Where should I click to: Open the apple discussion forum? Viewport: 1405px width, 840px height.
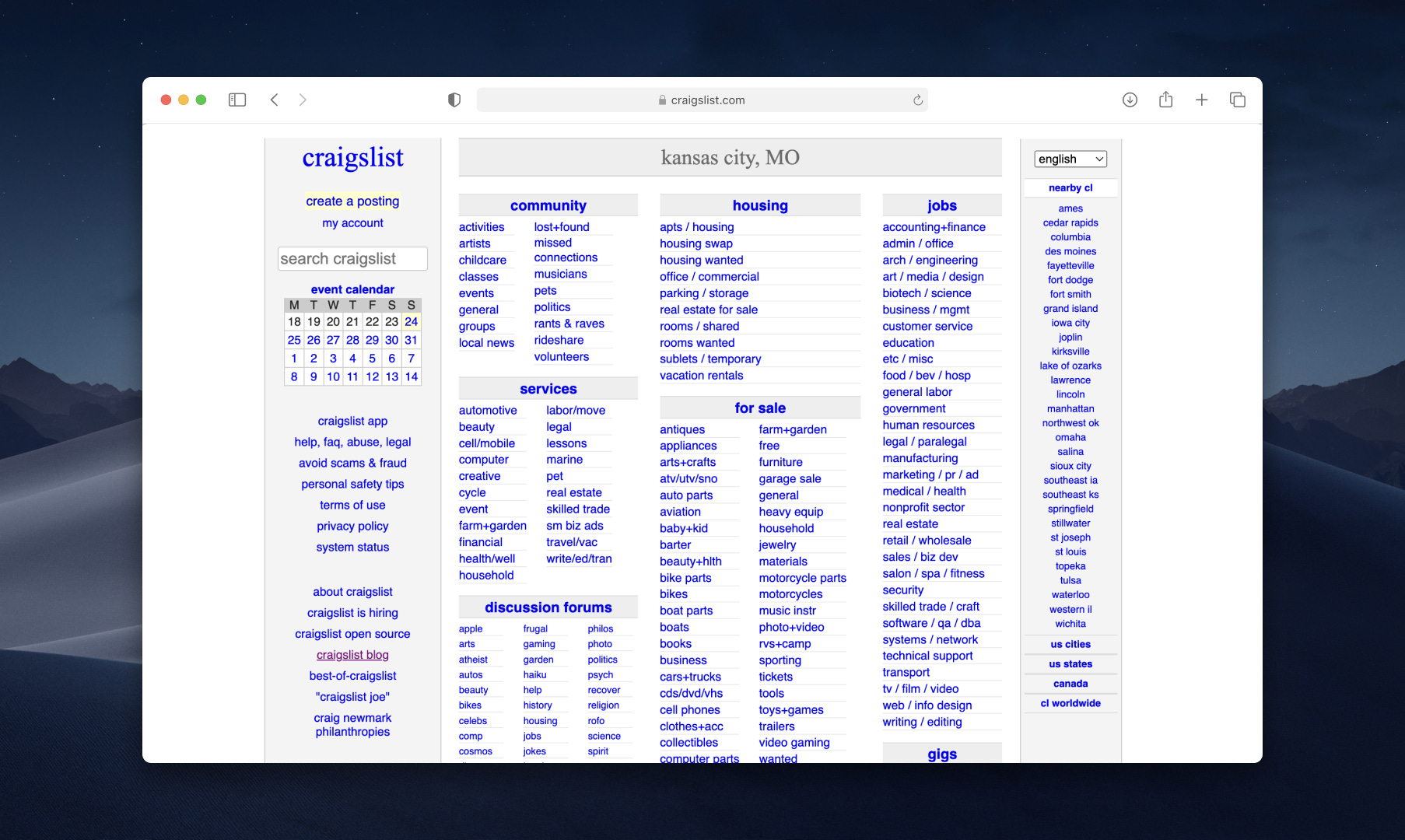470,628
